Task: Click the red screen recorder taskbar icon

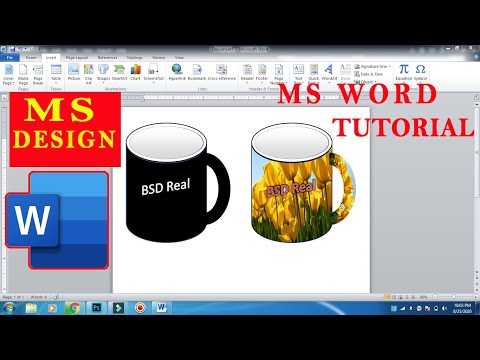Action: tap(141, 308)
